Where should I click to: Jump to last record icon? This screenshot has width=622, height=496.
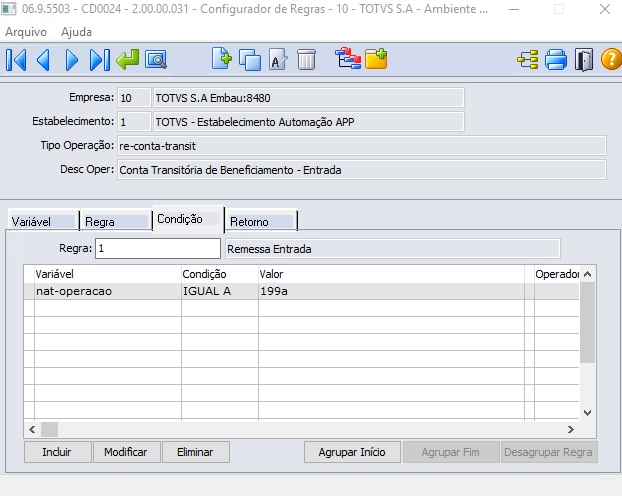100,60
